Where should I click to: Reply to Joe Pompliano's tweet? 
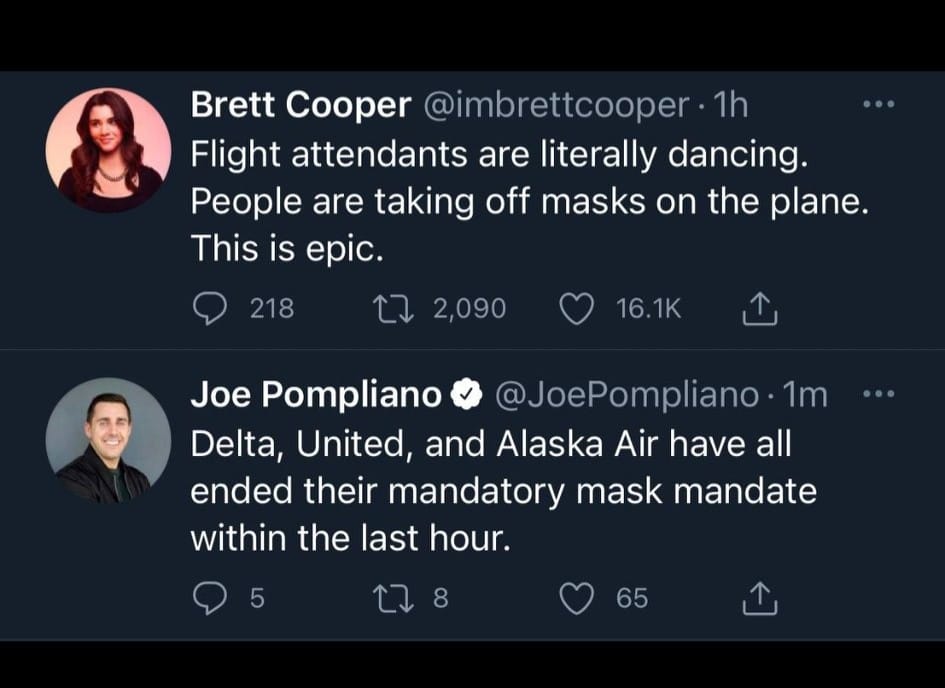coord(208,598)
